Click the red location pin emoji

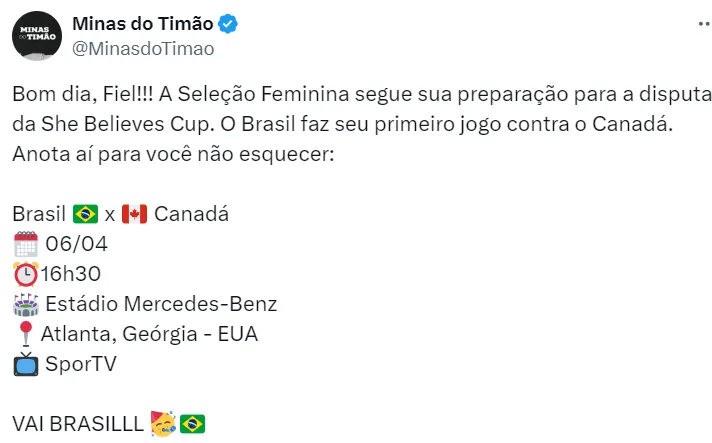(x=25, y=334)
